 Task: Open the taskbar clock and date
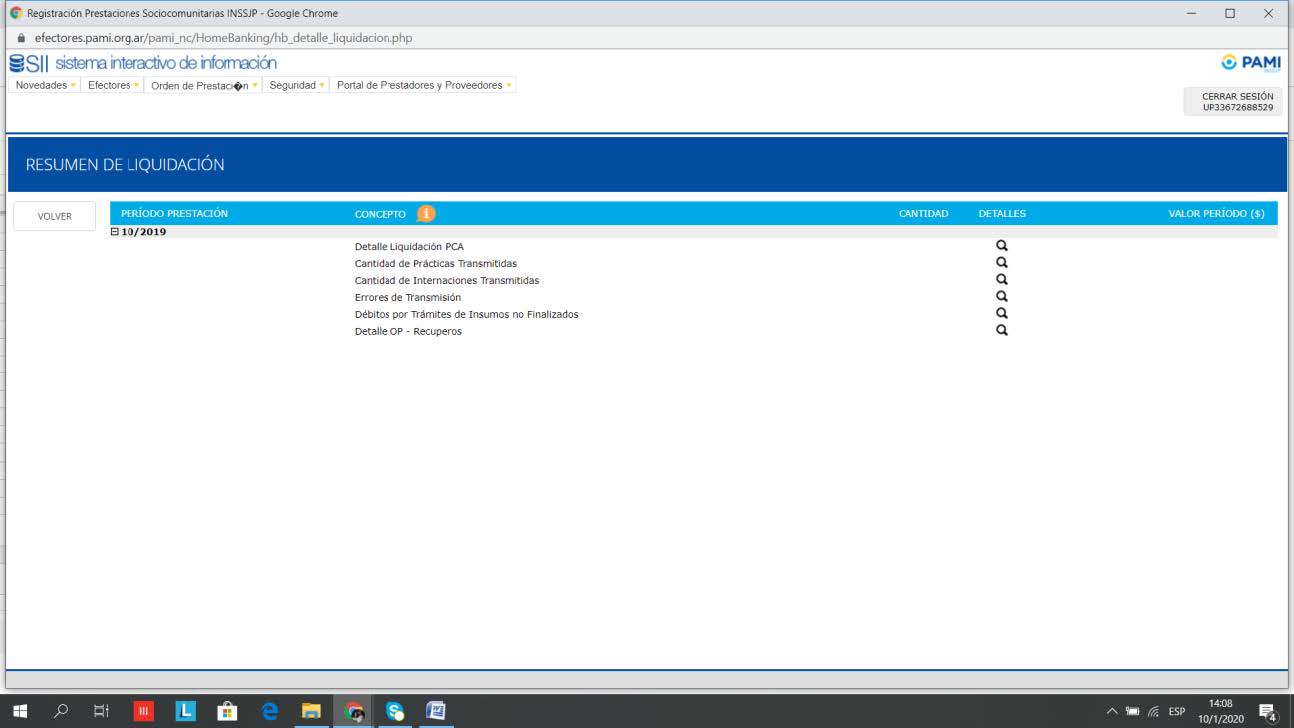(x=1221, y=711)
